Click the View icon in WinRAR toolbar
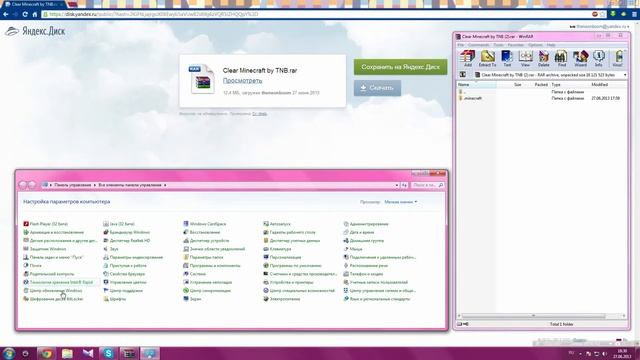 click(525, 58)
